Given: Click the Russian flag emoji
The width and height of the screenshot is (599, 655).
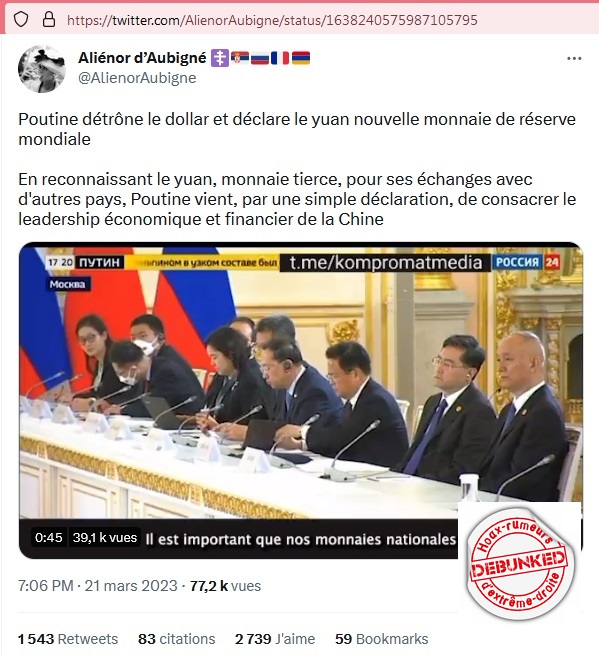Looking at the screenshot, I should 260,58.
